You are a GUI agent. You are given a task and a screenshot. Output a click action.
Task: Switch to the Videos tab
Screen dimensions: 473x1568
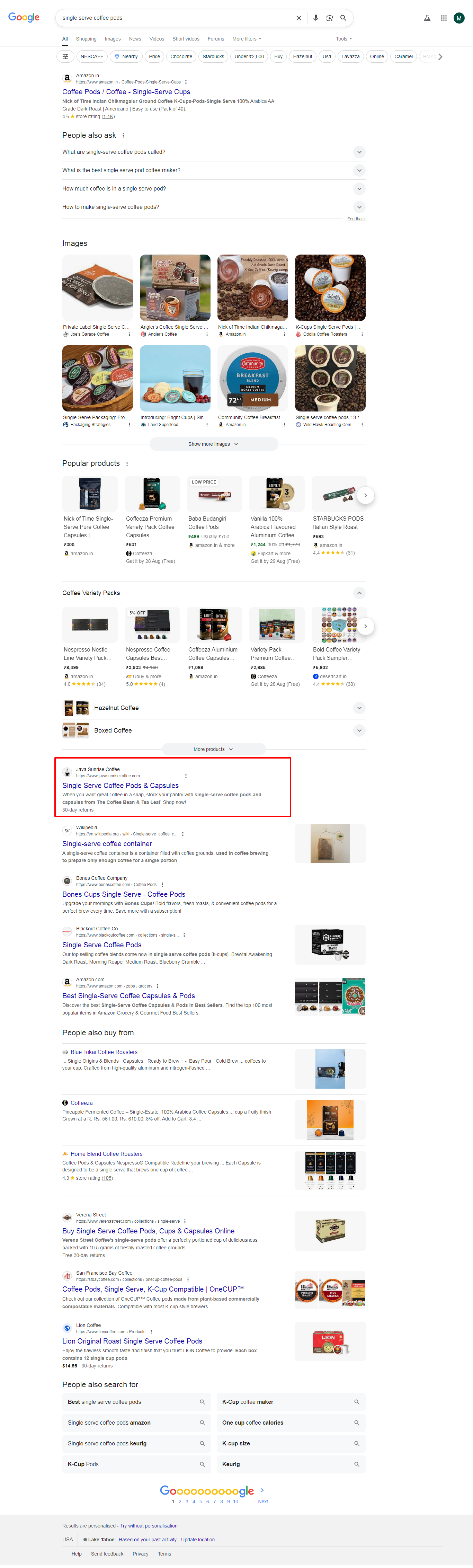[x=157, y=39]
